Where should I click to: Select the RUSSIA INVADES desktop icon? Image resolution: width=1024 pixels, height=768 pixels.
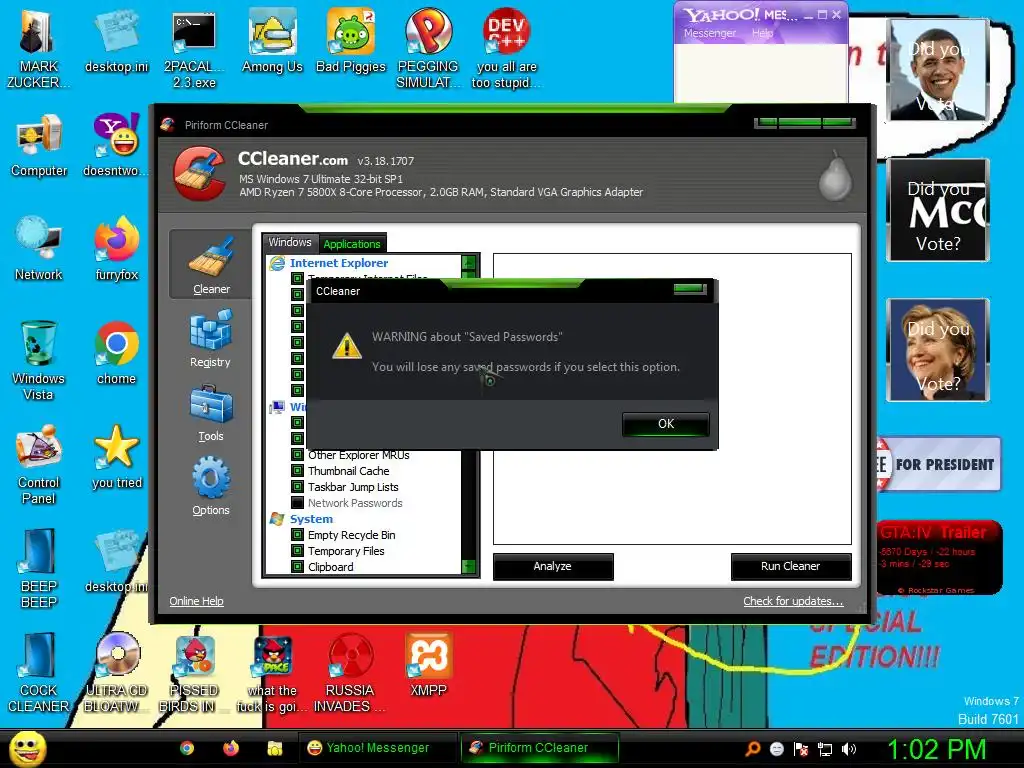350,673
